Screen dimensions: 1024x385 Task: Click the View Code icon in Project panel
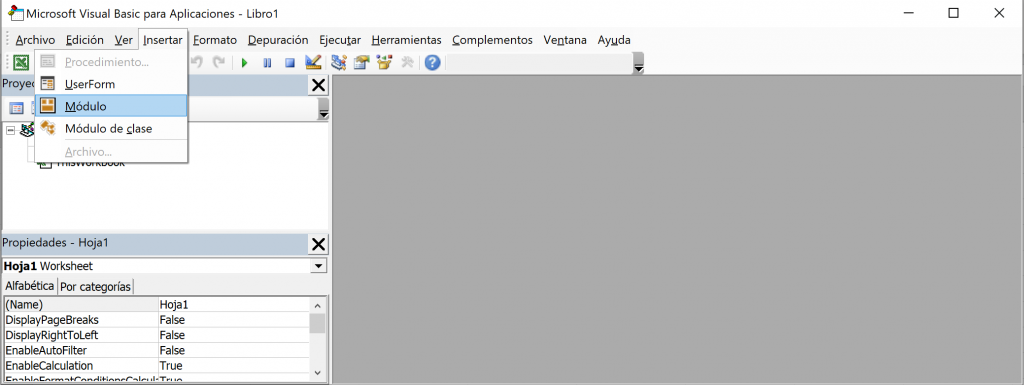click(x=16, y=108)
